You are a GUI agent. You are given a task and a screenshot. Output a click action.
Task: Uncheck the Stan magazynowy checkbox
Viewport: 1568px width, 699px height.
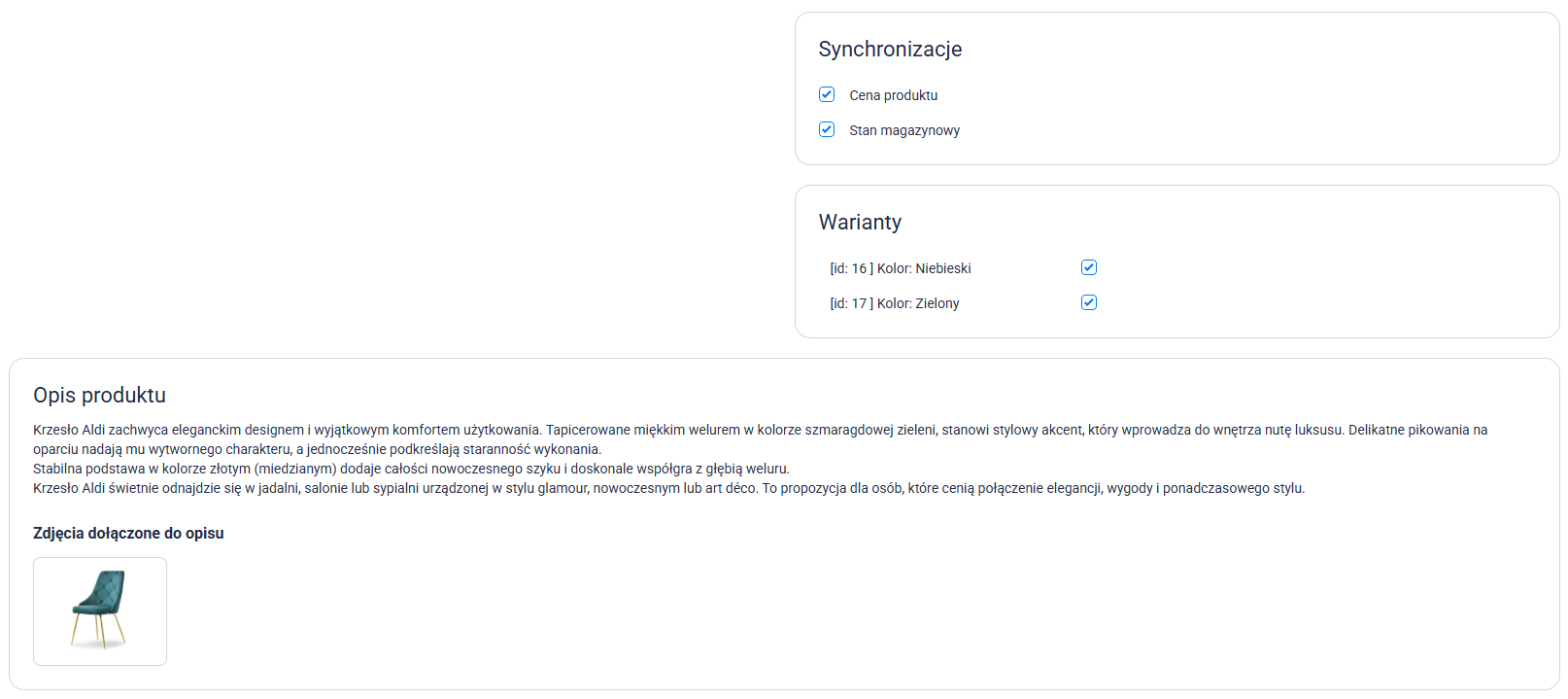pos(827,129)
